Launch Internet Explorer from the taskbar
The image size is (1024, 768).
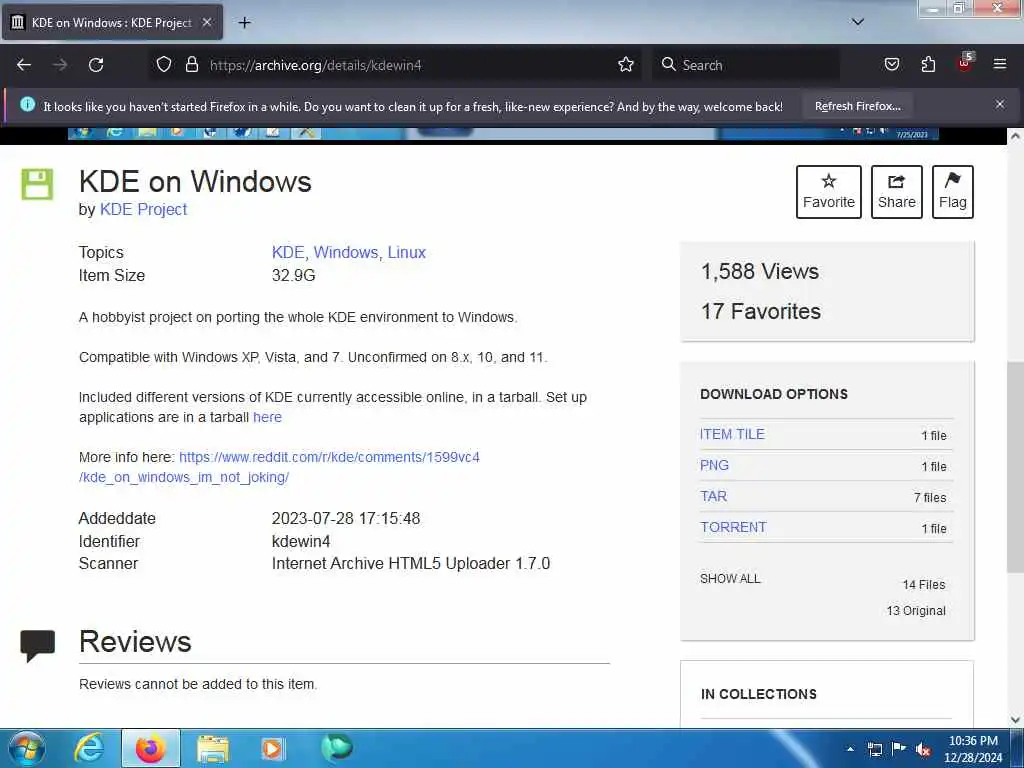(89, 748)
